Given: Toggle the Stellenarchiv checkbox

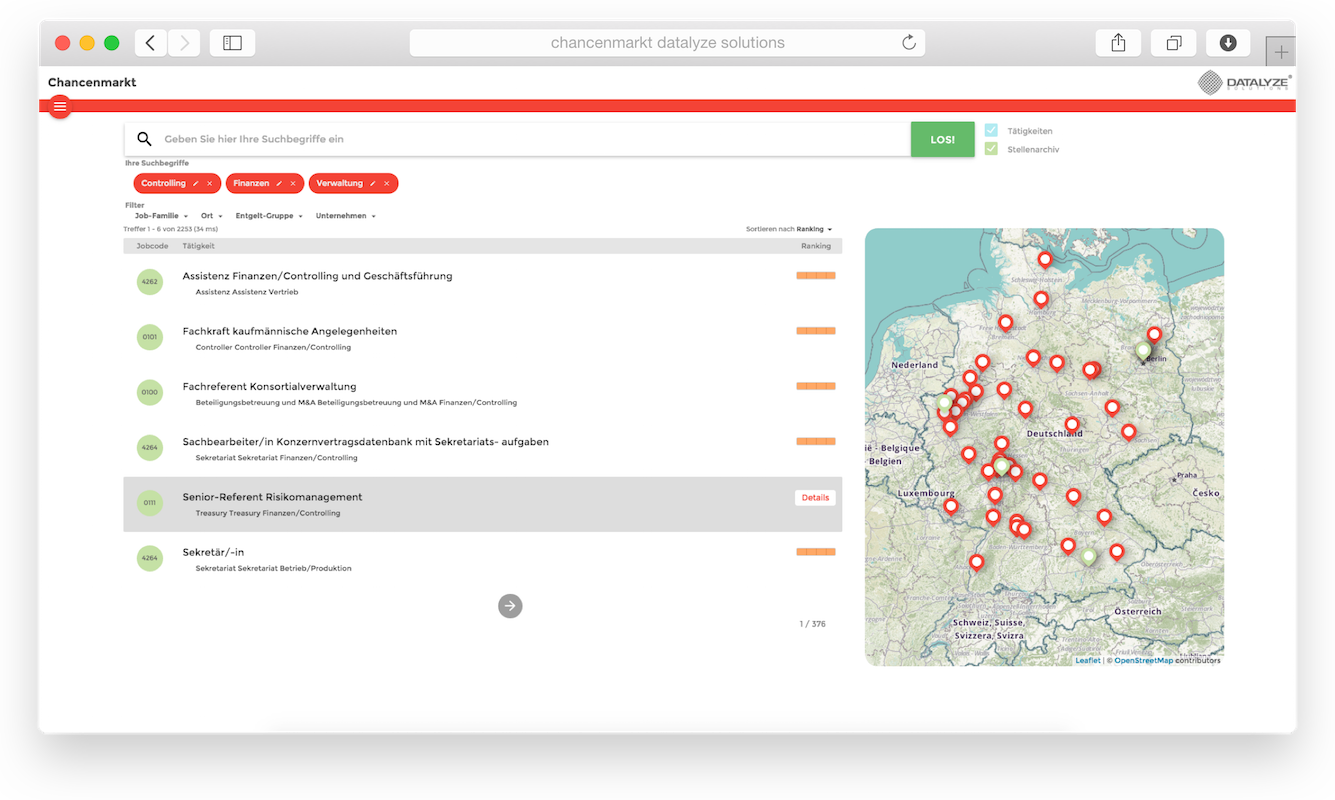Looking at the screenshot, I should click(x=991, y=149).
